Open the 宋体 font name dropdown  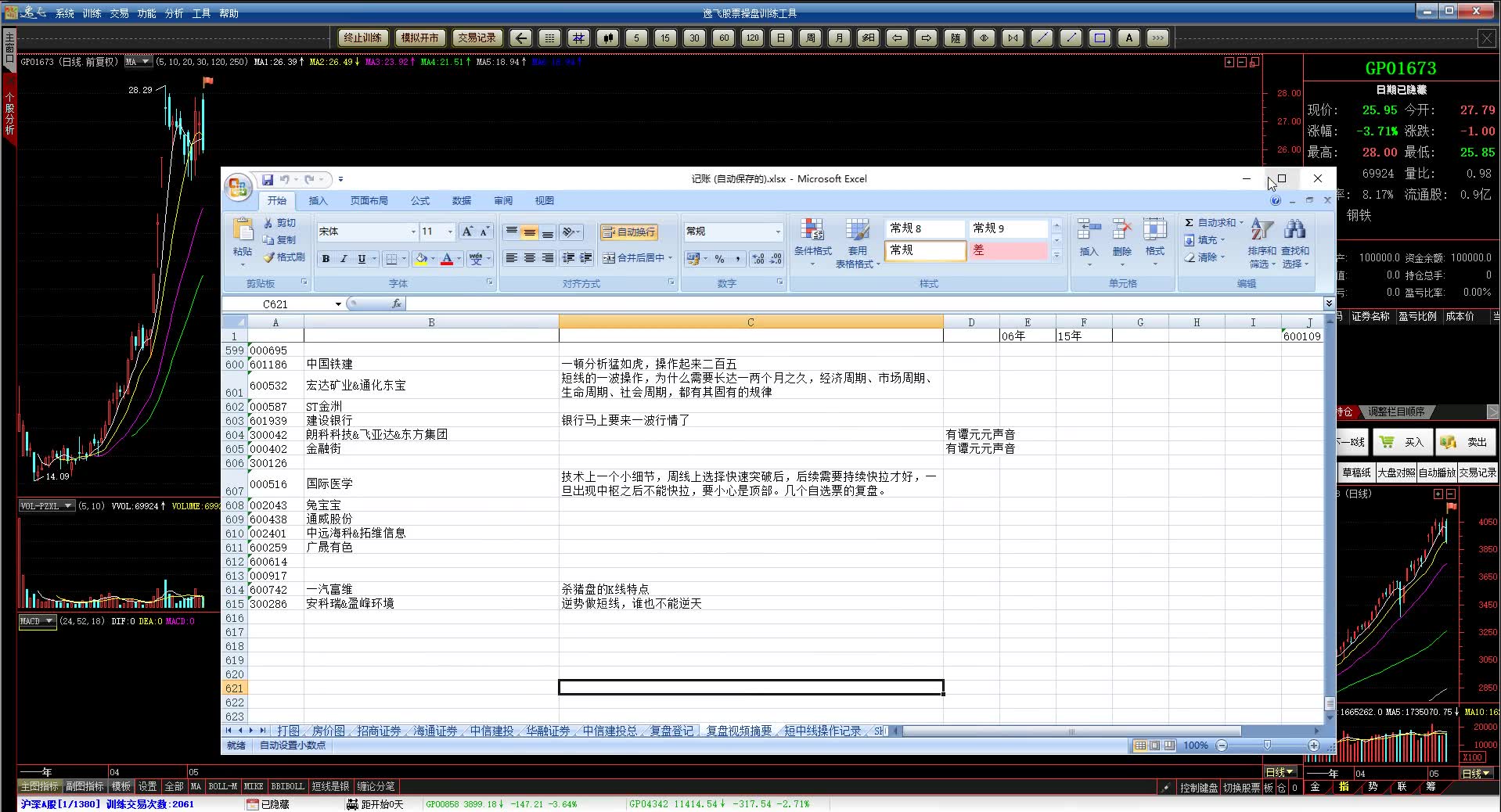pos(413,232)
